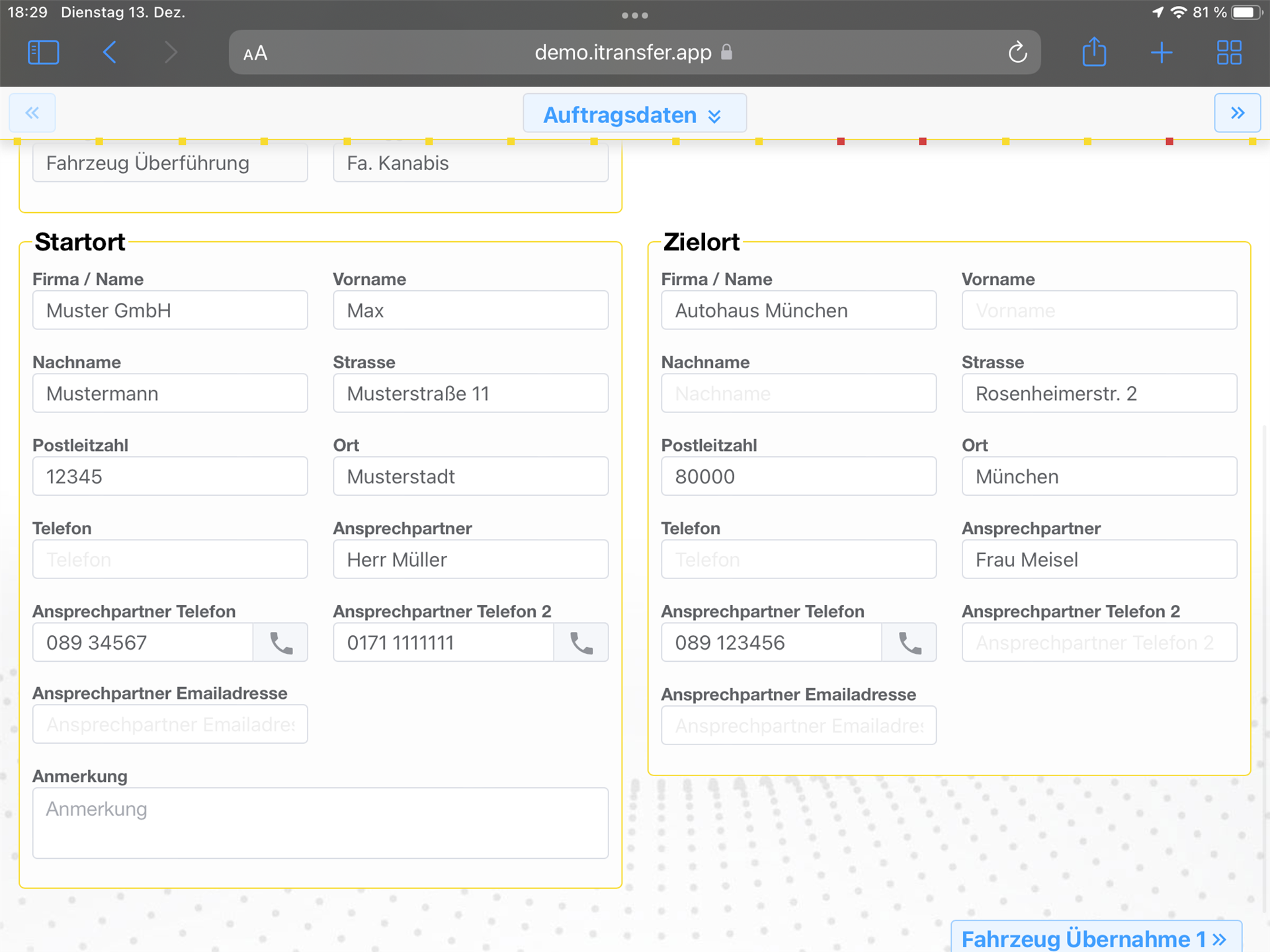1270x952 pixels.
Task: Tap the Safari sidebar toggle icon
Action: [x=44, y=52]
